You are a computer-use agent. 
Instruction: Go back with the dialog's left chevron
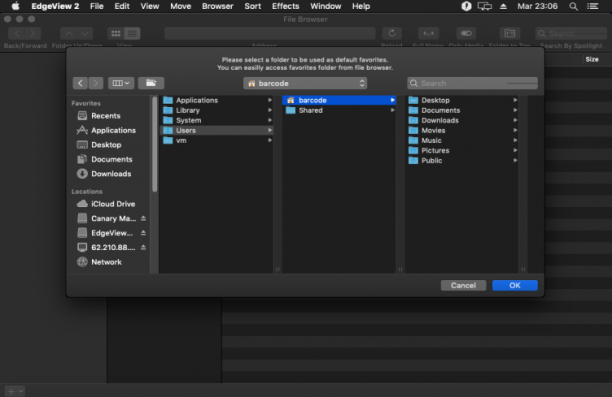click(x=80, y=83)
